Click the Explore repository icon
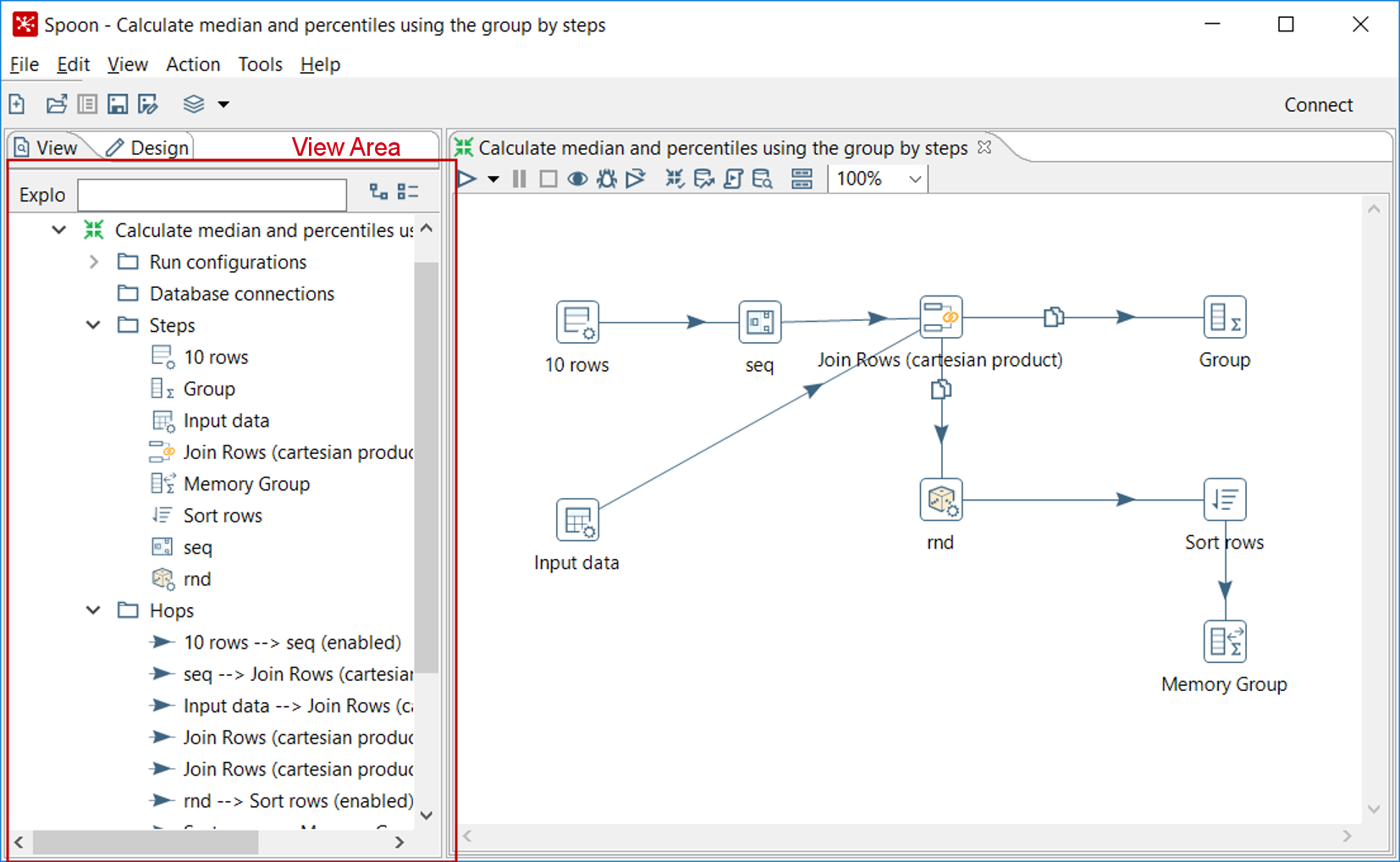1400x862 pixels. [x=87, y=104]
